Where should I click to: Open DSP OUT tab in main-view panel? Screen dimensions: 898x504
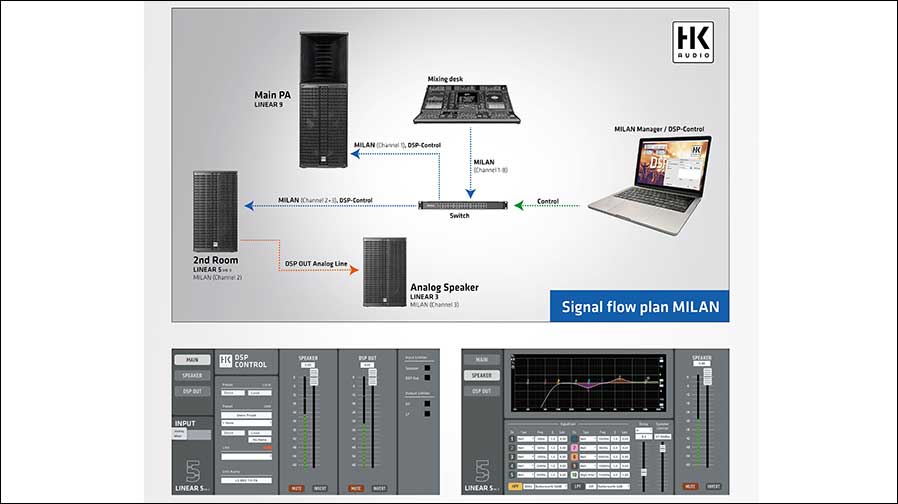pyautogui.click(x=192, y=391)
